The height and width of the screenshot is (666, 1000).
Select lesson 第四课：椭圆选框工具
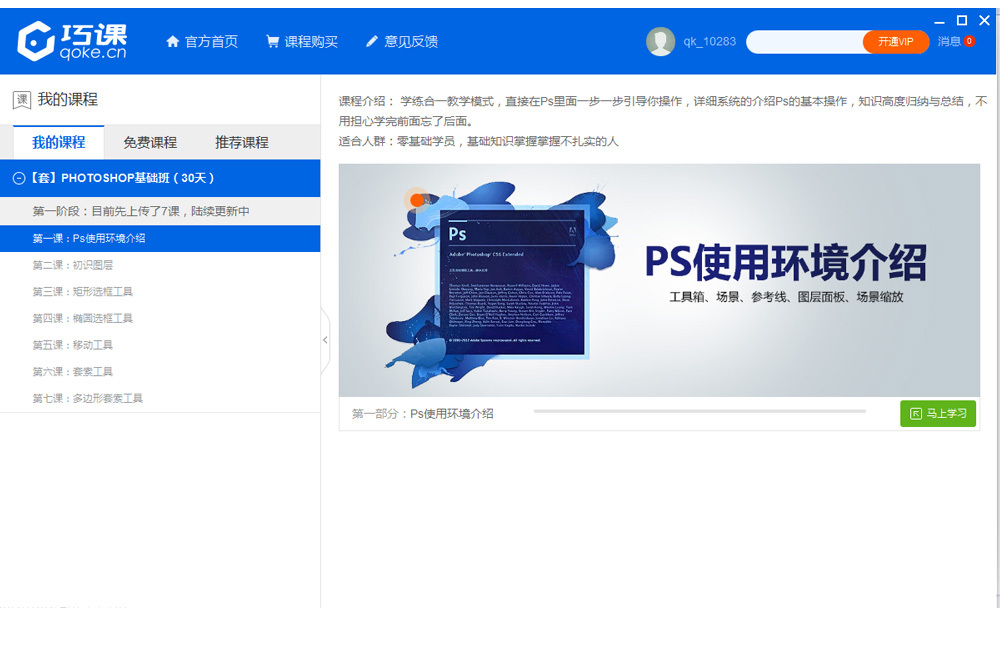(x=82, y=318)
